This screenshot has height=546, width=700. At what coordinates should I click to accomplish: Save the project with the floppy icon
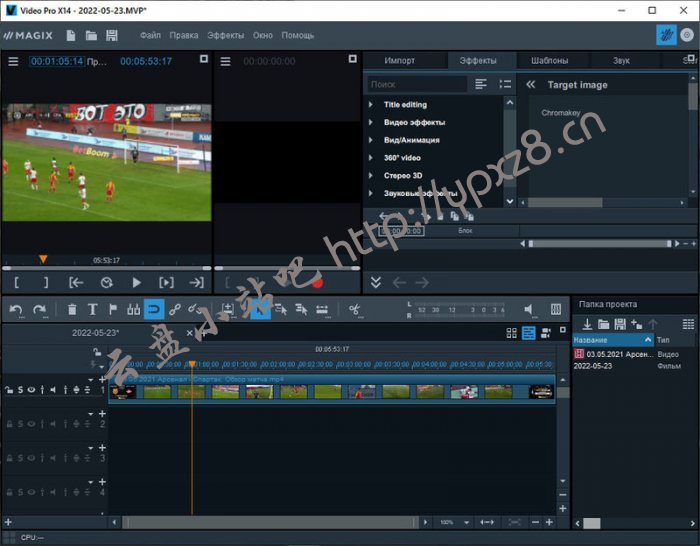(x=112, y=35)
